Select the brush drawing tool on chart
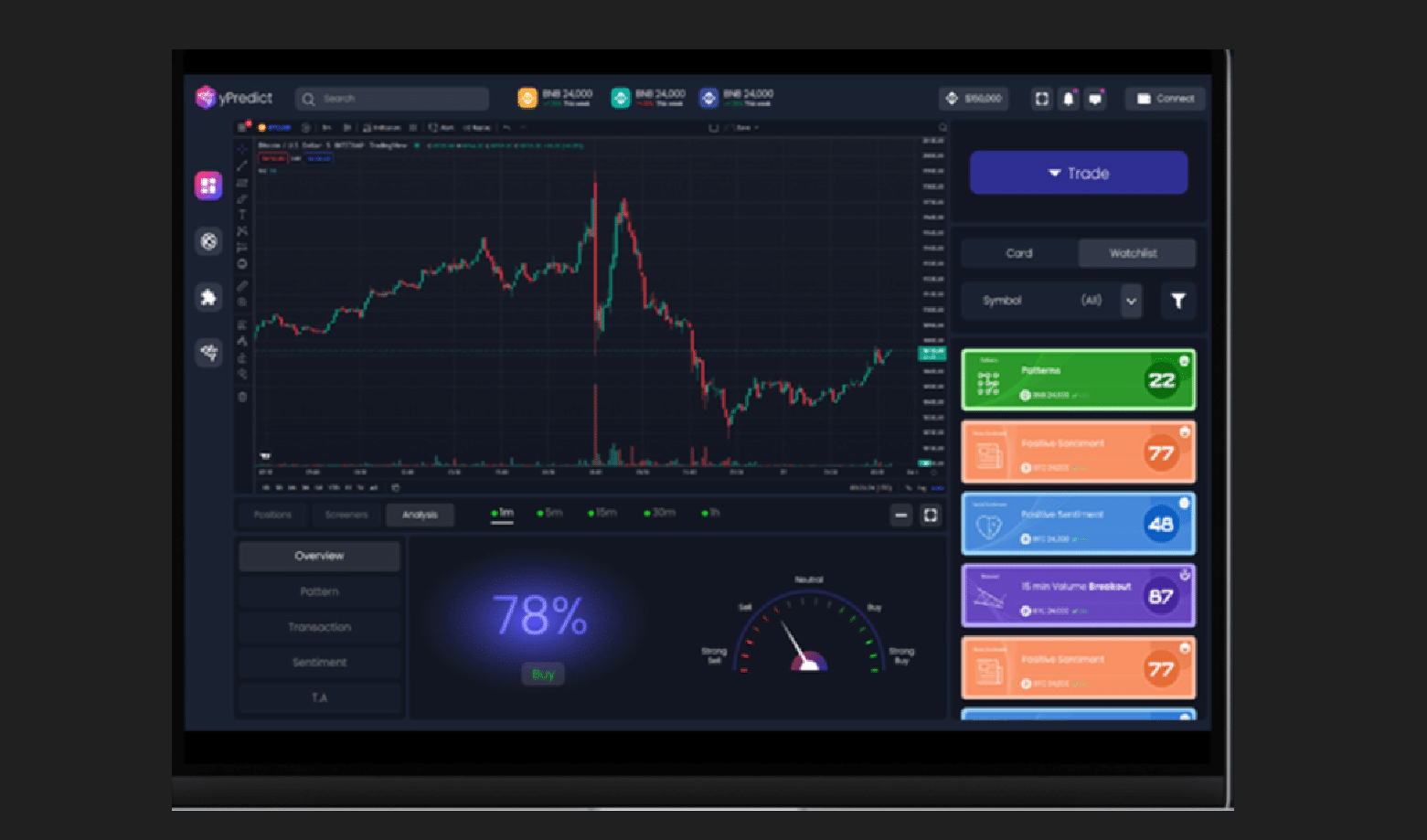This screenshot has height=840, width=1427. [242, 198]
